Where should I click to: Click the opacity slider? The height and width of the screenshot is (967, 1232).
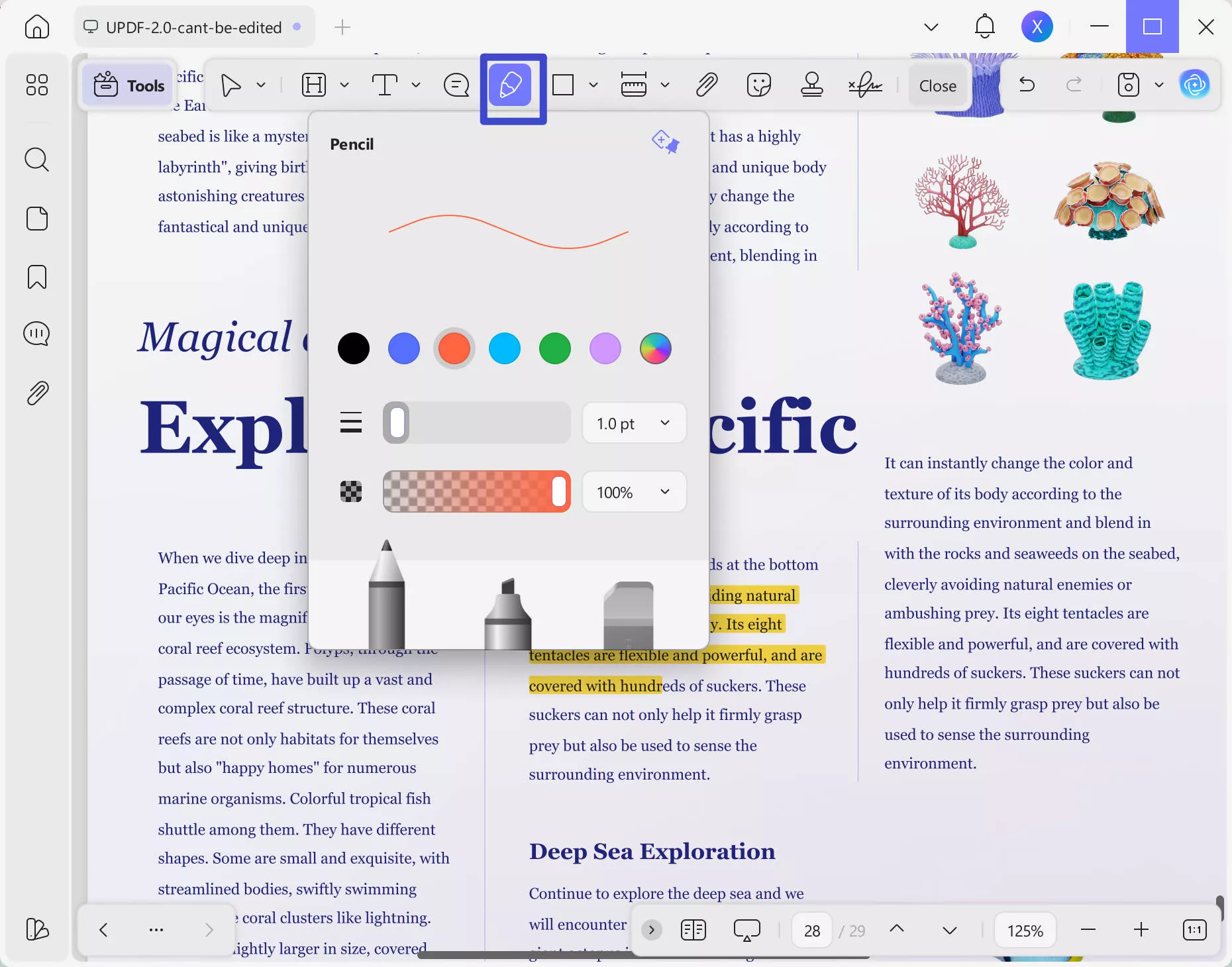click(x=477, y=492)
